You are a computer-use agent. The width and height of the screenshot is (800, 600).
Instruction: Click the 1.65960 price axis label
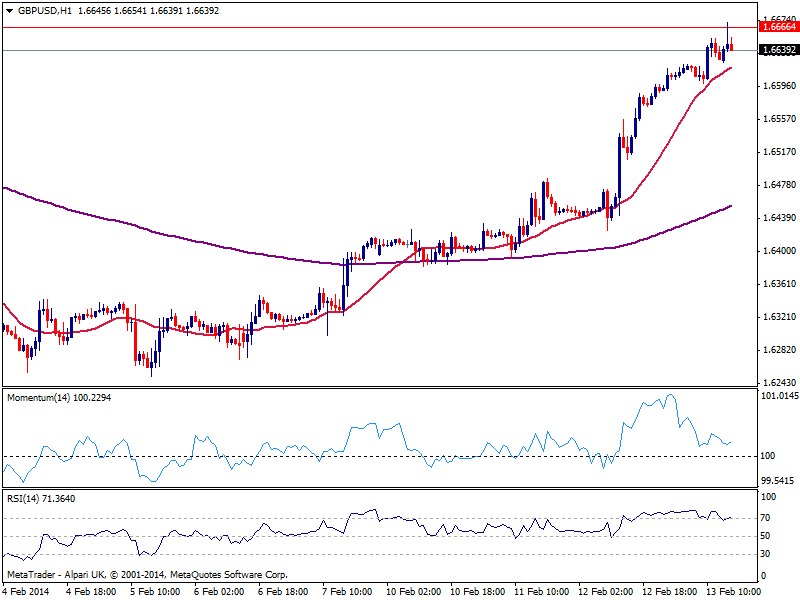pos(779,86)
